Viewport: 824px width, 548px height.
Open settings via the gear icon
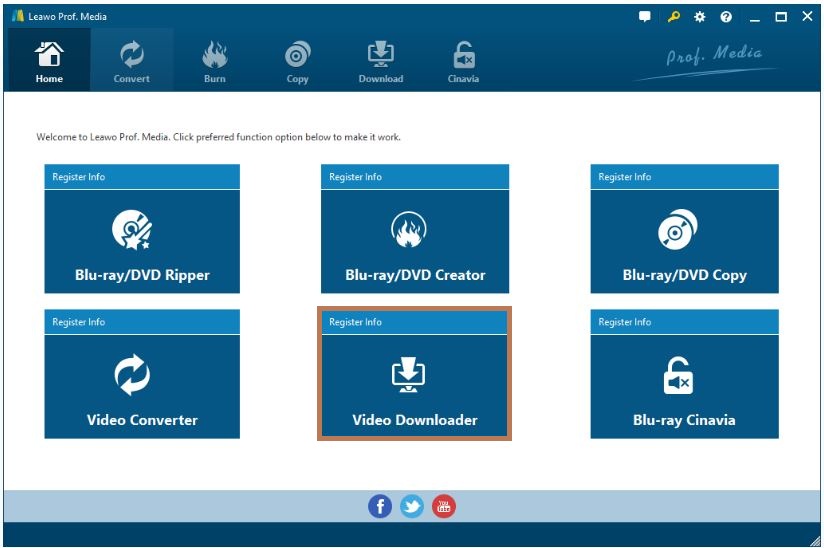pos(699,17)
